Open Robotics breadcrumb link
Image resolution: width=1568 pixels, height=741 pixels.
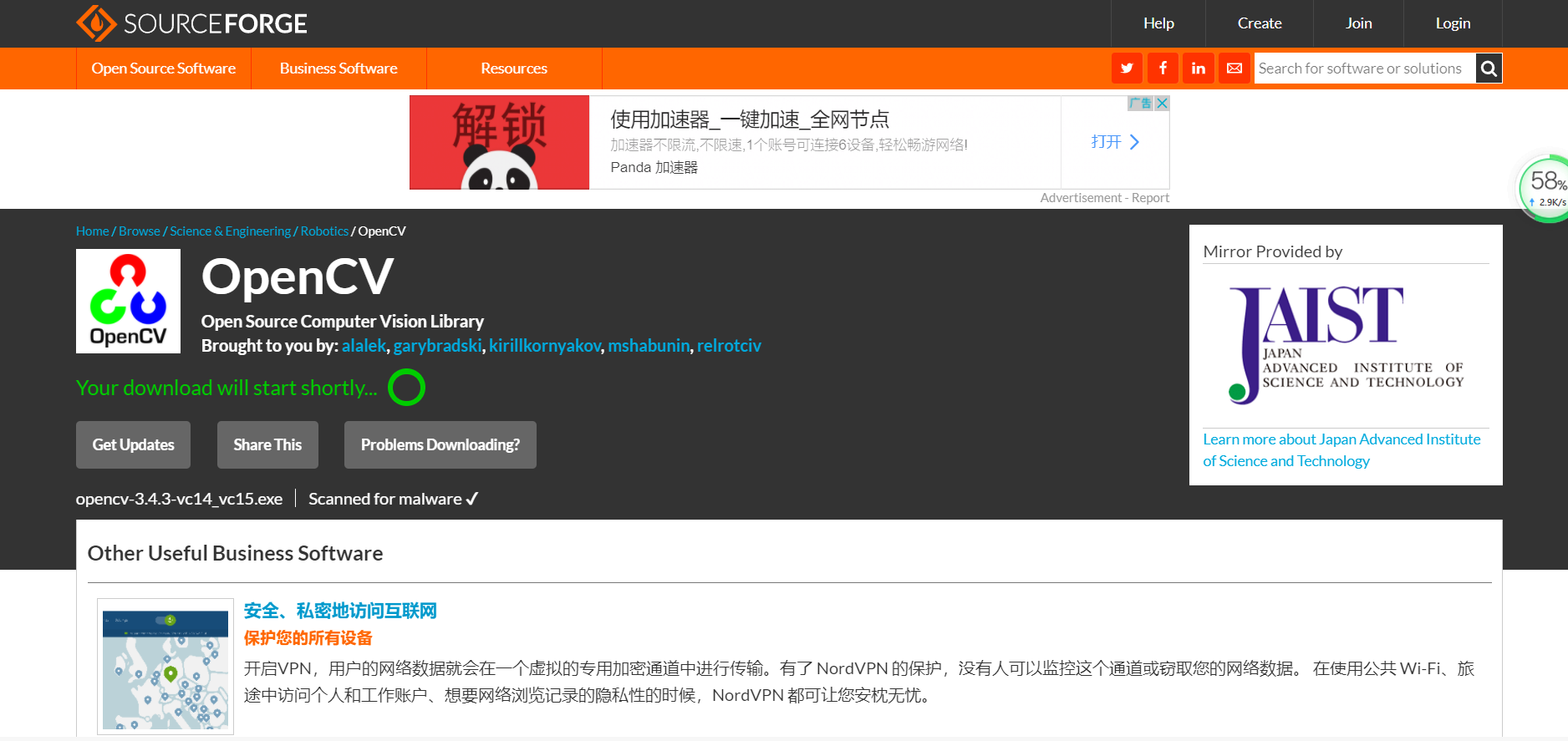tap(324, 231)
